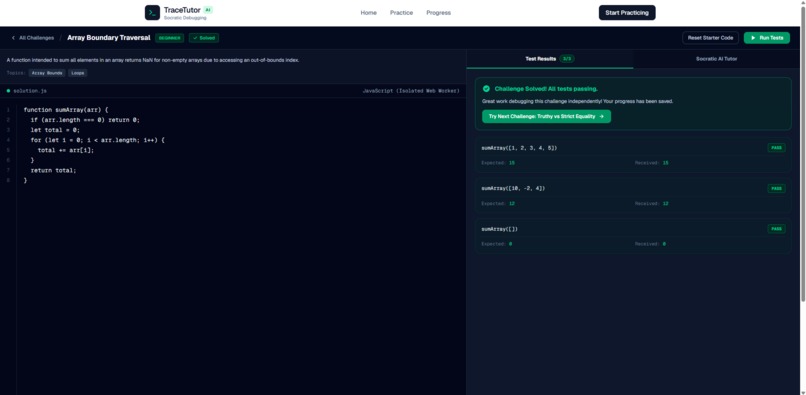
Task: Switch to the Socratic AI Tutor tab
Action: point(717,59)
